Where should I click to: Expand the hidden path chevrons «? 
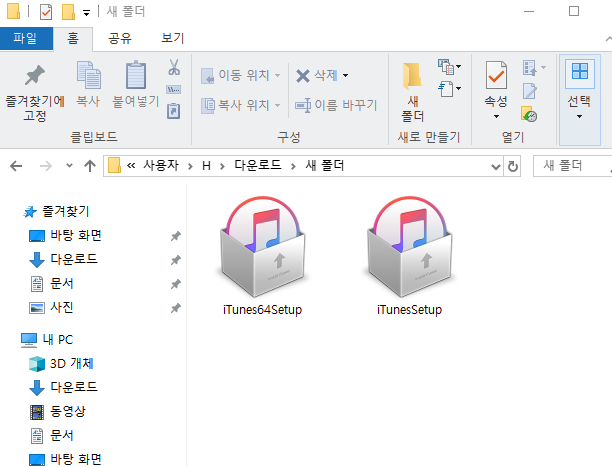click(x=131, y=166)
